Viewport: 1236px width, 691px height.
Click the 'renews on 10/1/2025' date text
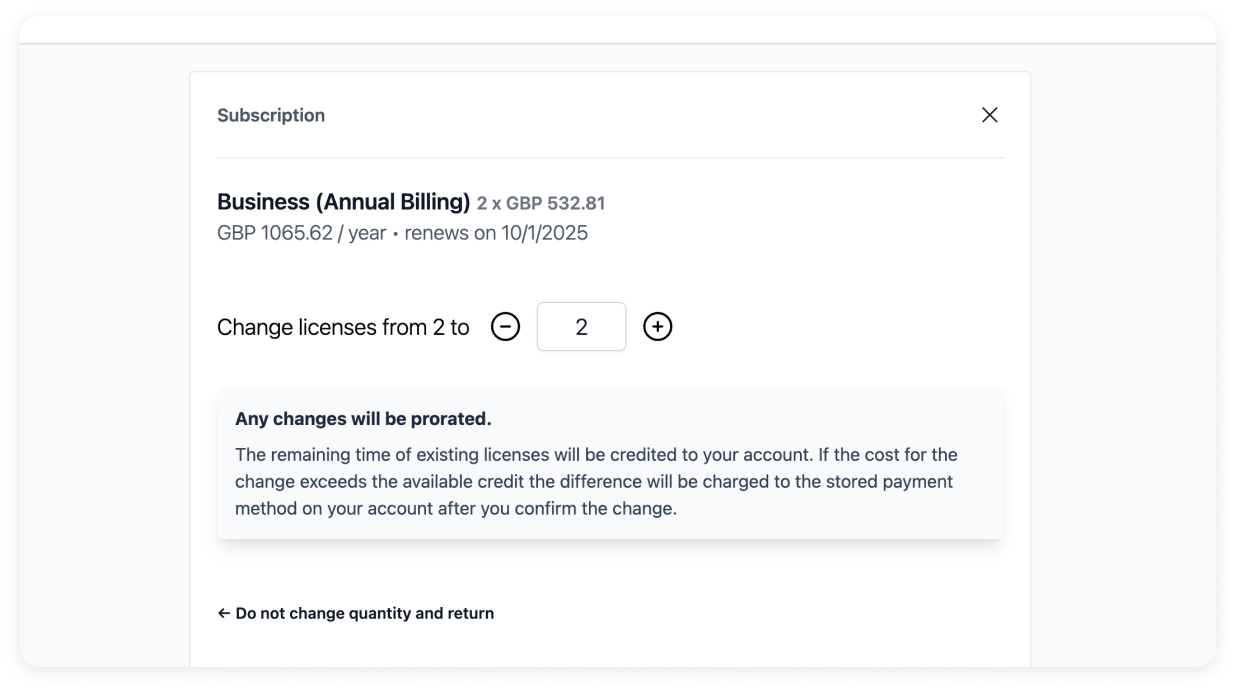click(x=496, y=233)
